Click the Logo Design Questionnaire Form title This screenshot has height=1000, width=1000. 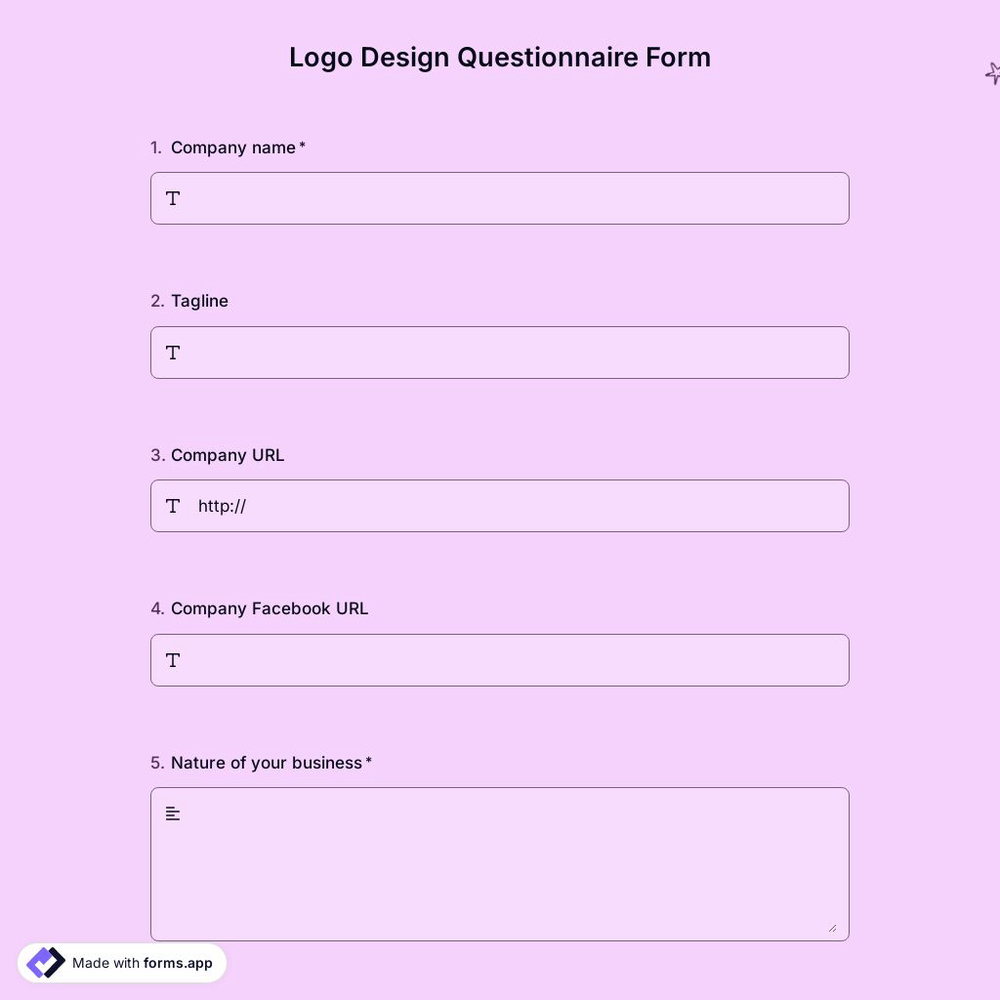[x=500, y=57]
